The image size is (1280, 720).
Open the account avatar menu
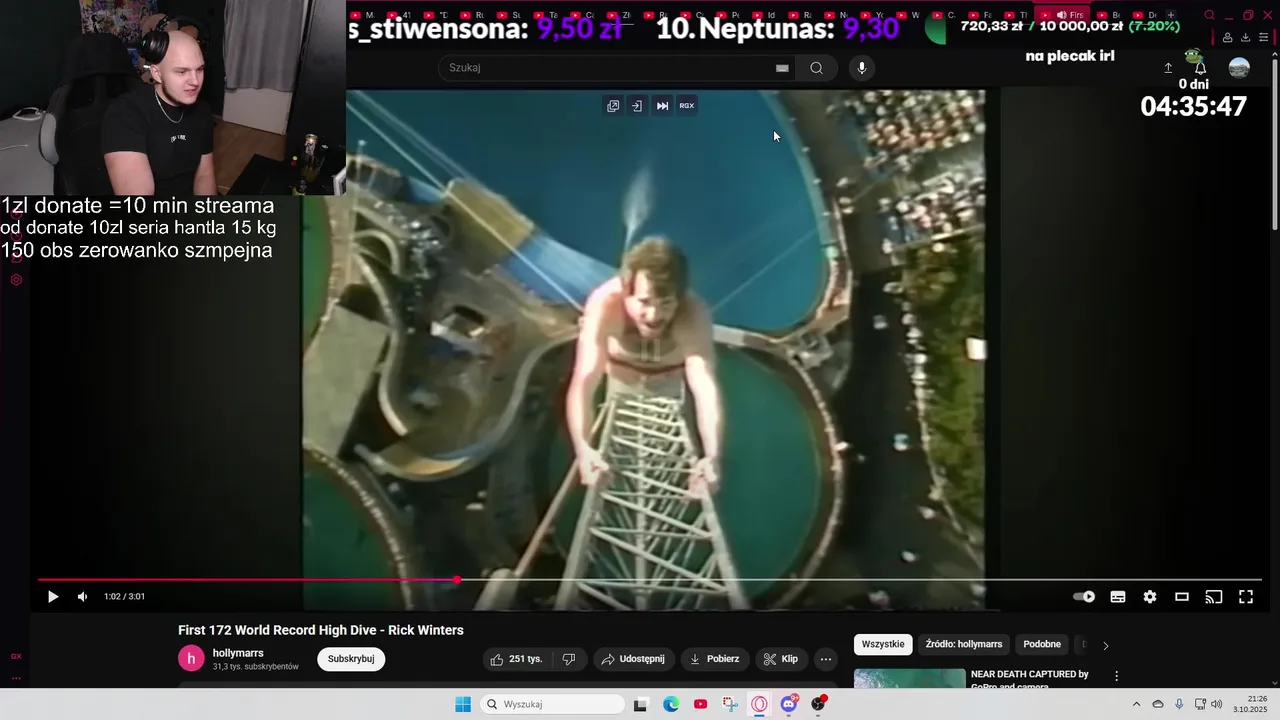tap(1239, 68)
